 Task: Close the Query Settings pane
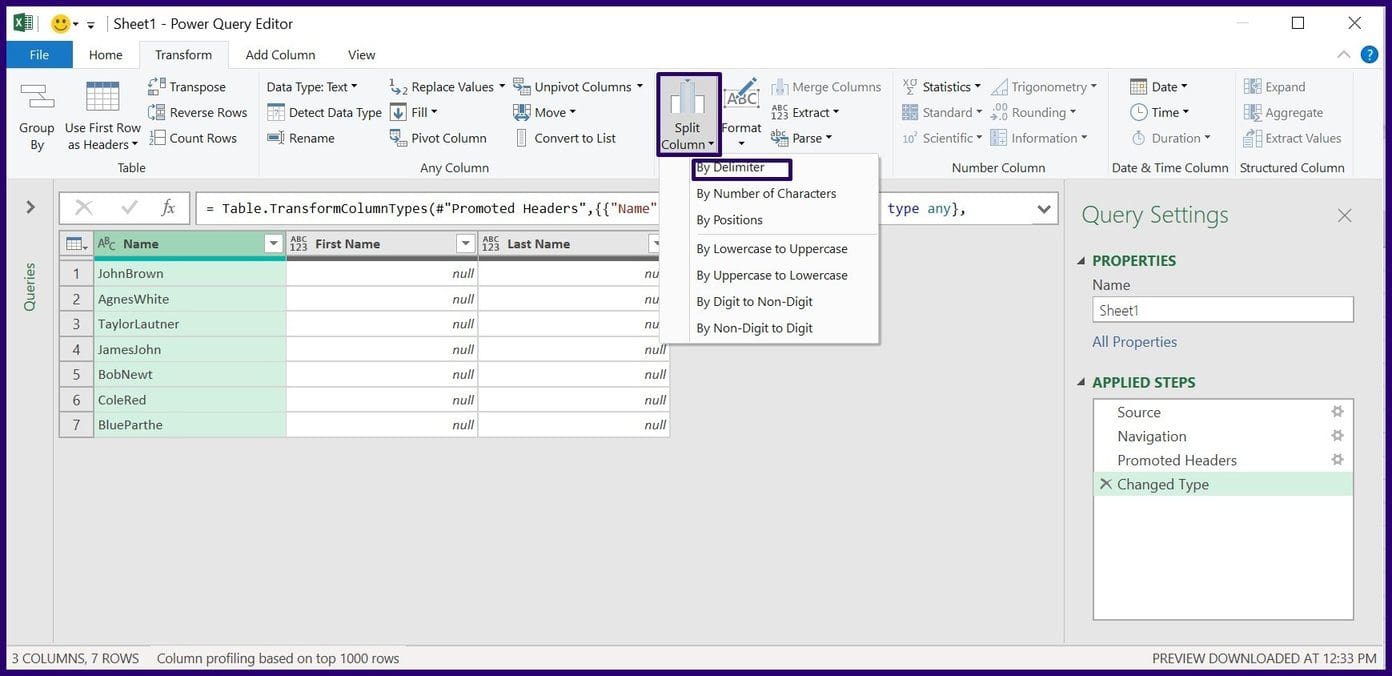pos(1344,215)
